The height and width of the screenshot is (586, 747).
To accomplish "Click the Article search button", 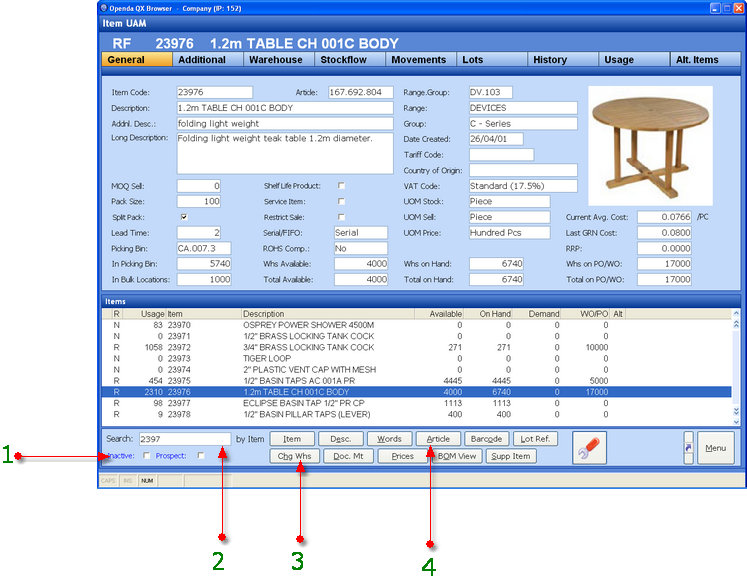I will 438,439.
